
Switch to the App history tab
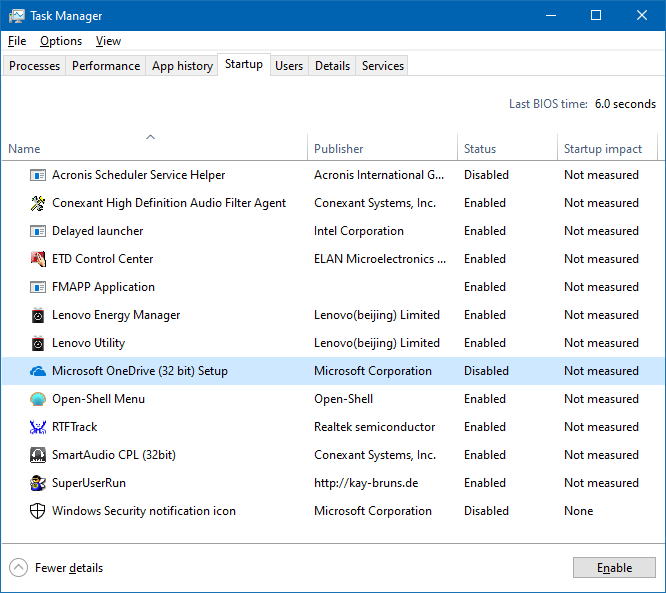point(182,66)
